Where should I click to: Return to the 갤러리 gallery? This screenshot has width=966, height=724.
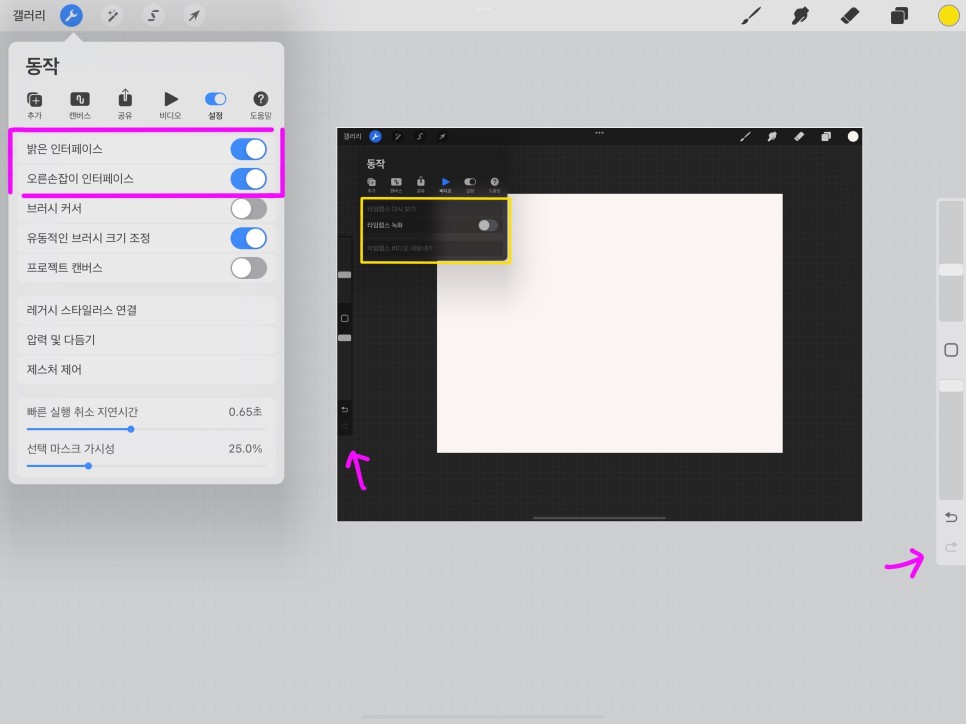point(29,15)
